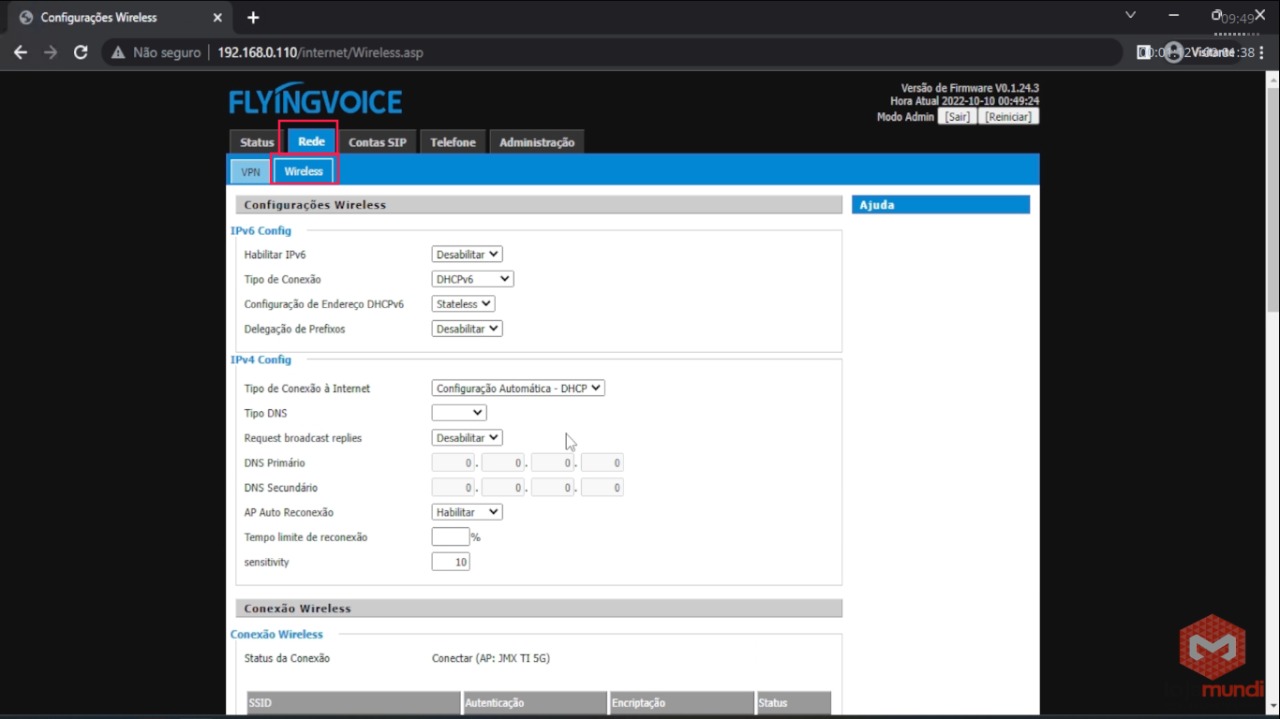This screenshot has height=719, width=1280.
Task: Open the Administração tab
Action: click(536, 142)
